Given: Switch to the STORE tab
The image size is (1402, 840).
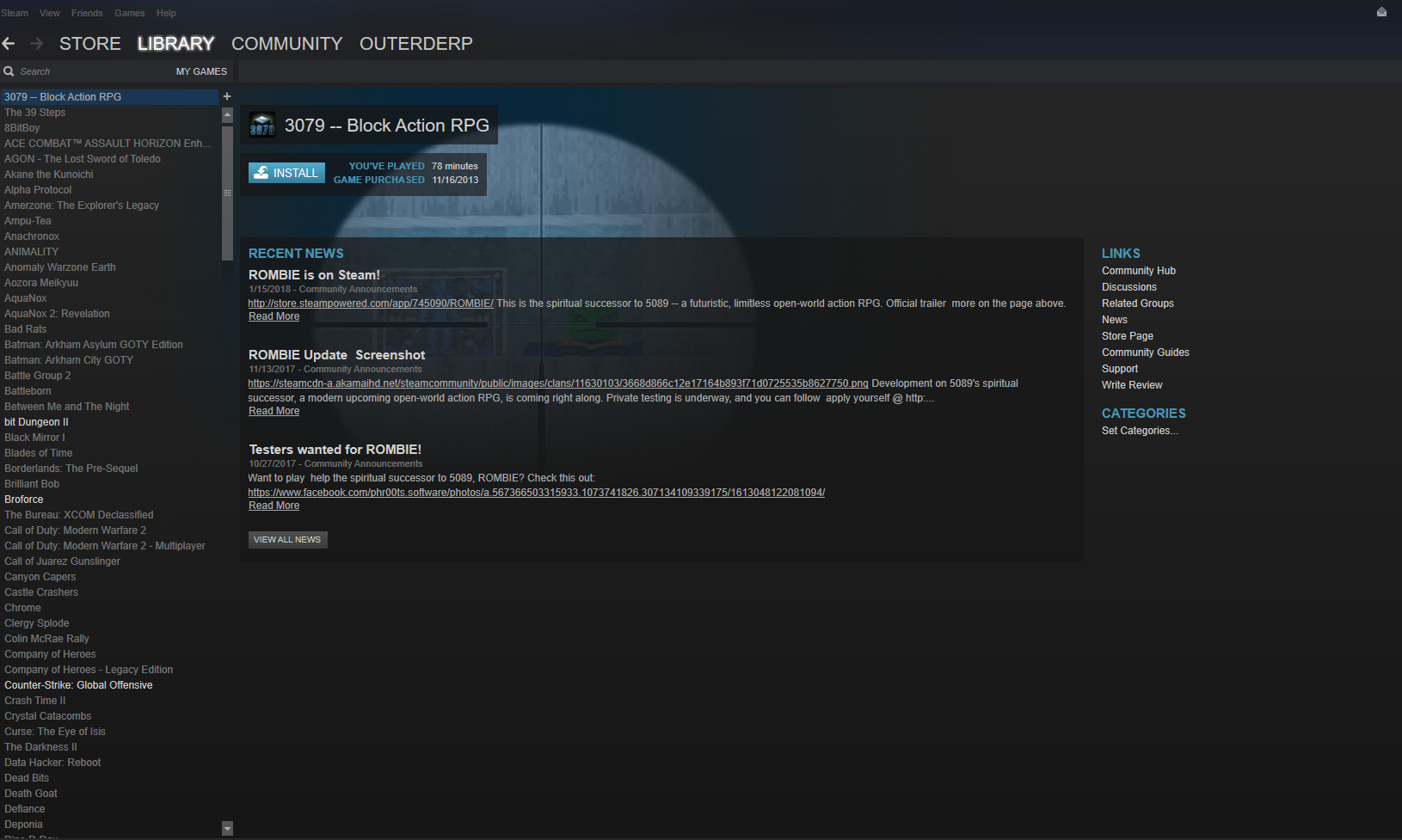Looking at the screenshot, I should (90, 44).
